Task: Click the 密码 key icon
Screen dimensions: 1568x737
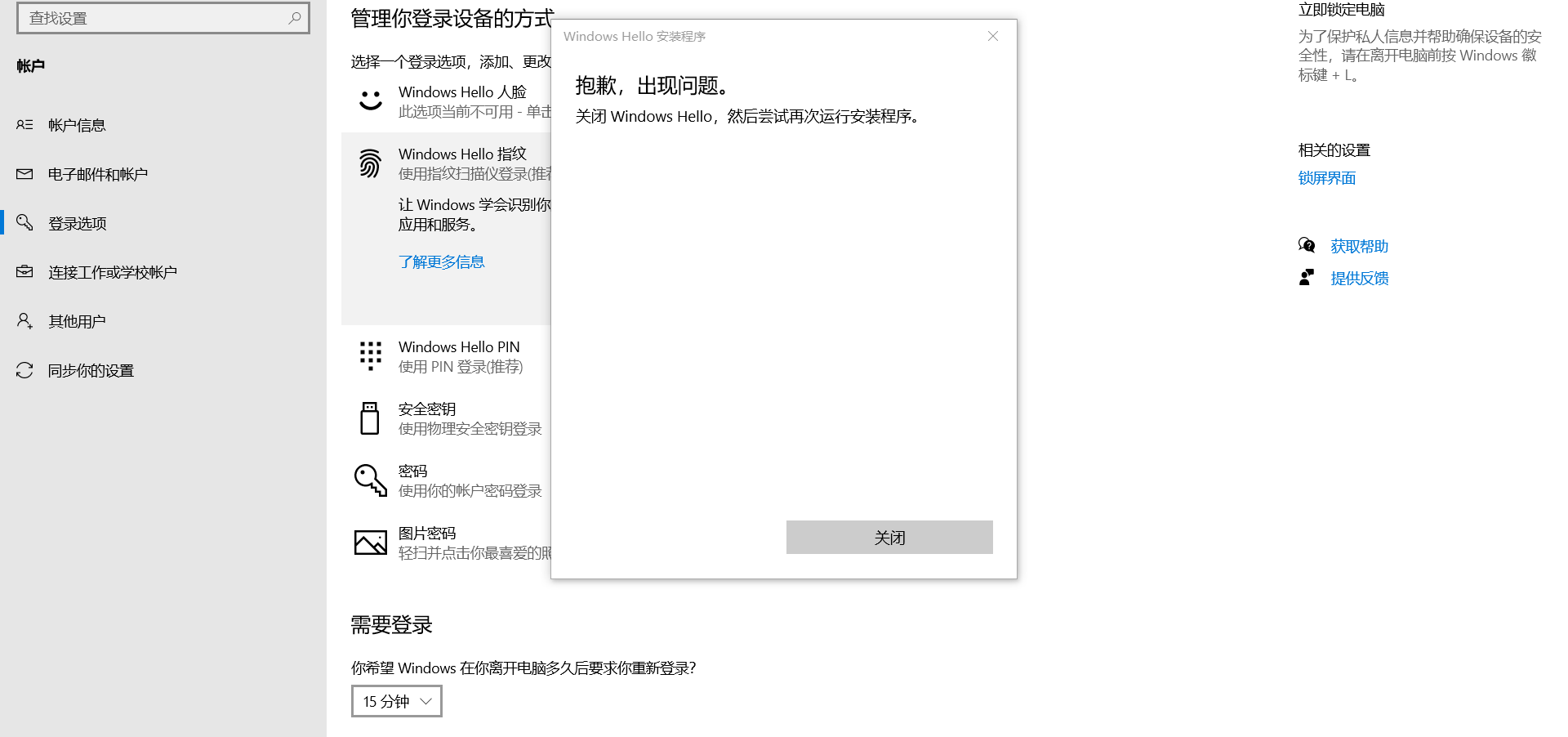Action: (370, 480)
